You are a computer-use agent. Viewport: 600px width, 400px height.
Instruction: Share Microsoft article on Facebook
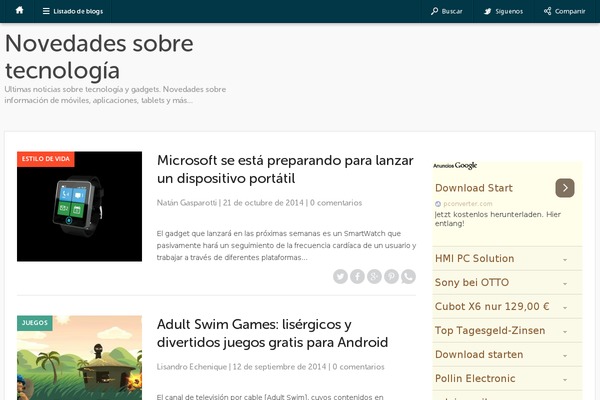[357, 276]
